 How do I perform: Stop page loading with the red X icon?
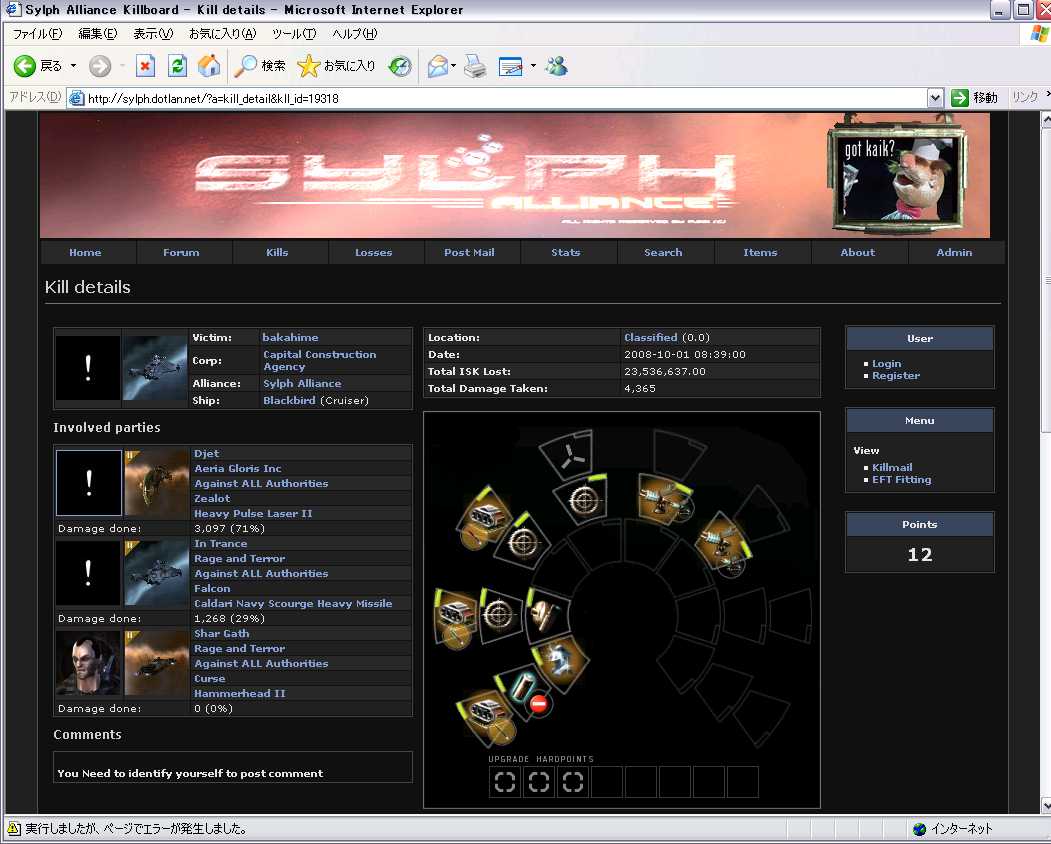click(x=145, y=66)
